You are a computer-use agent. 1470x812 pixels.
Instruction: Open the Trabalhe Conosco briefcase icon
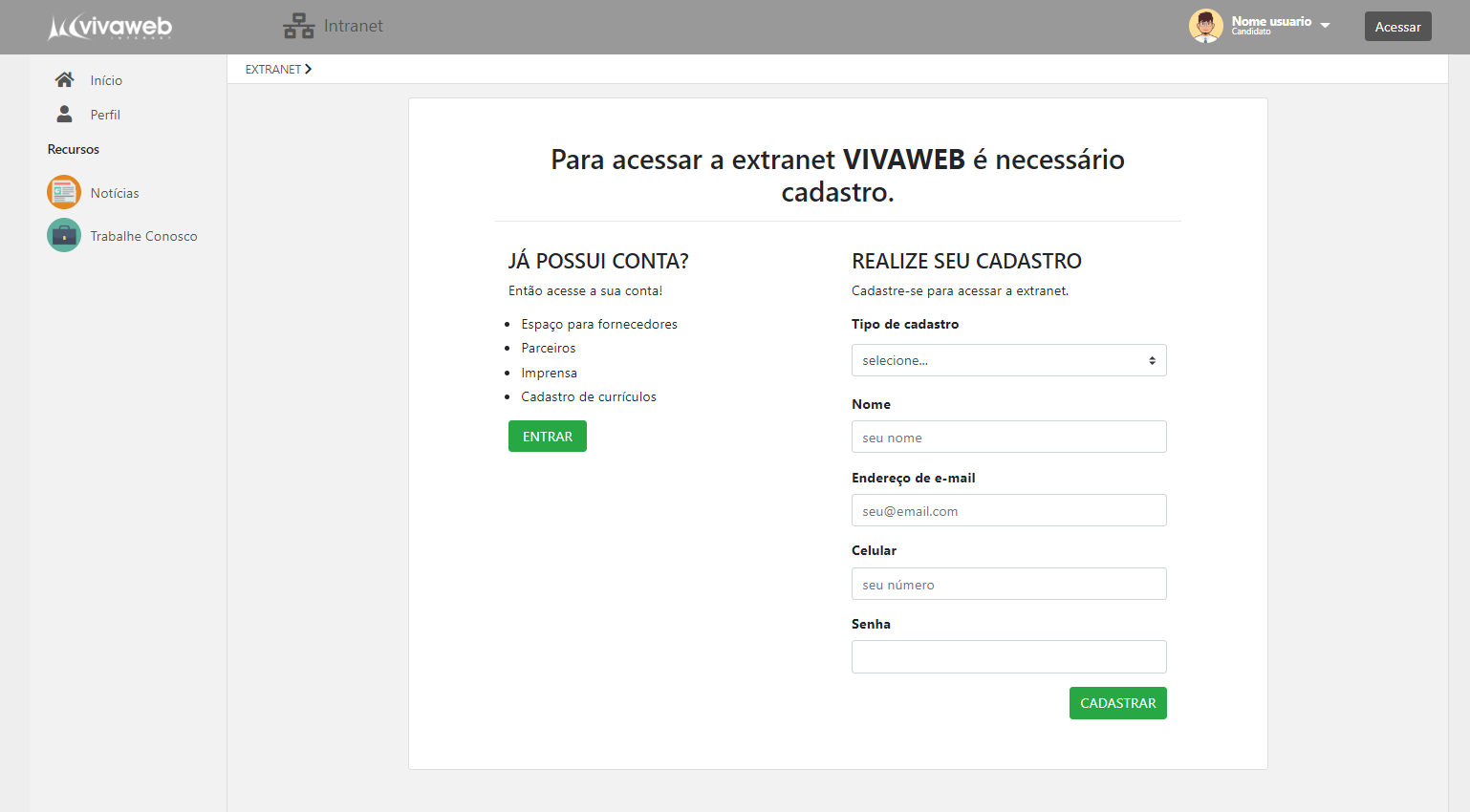tap(64, 235)
